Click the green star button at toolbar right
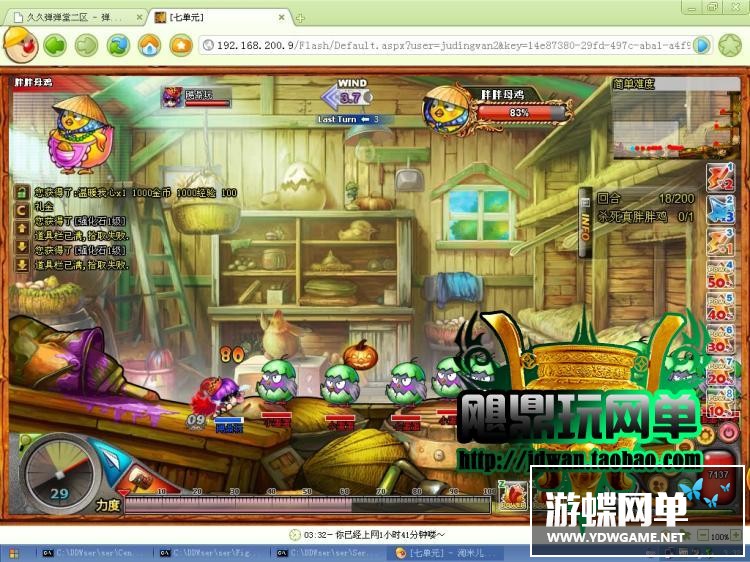Screen dimensions: 750x562 (730, 45)
